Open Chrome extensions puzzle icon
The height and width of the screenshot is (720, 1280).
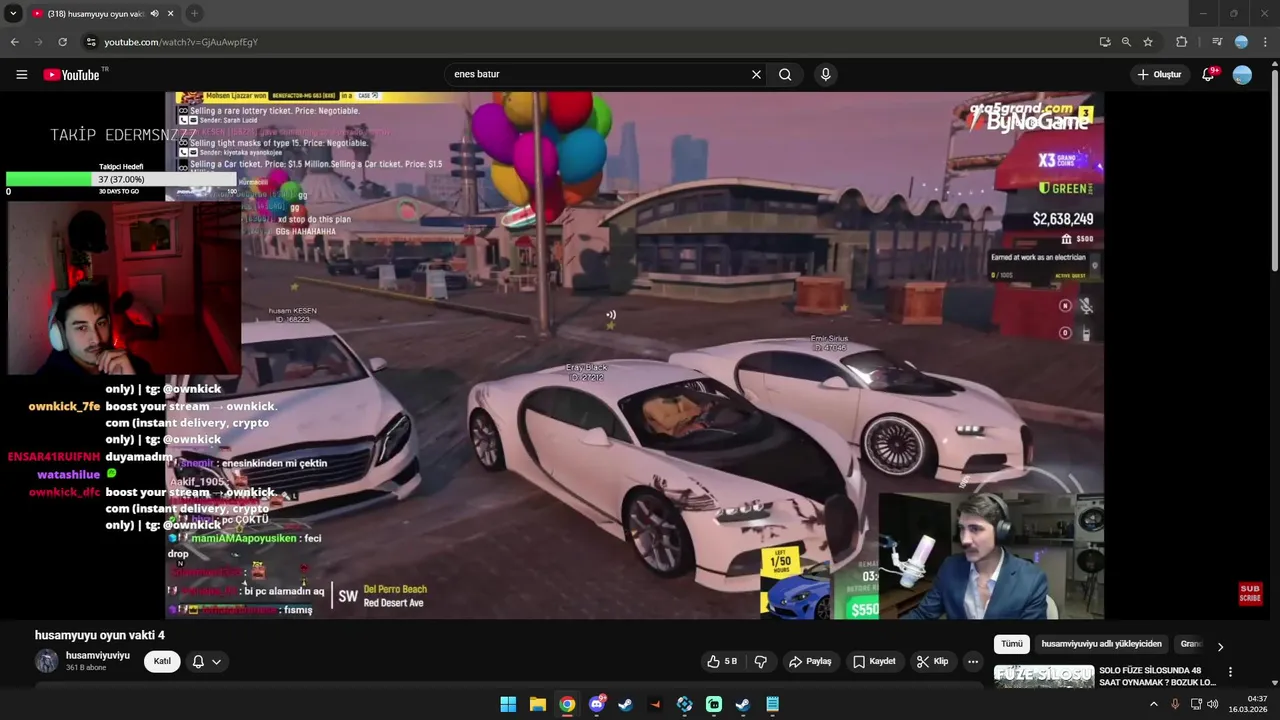point(1182,42)
